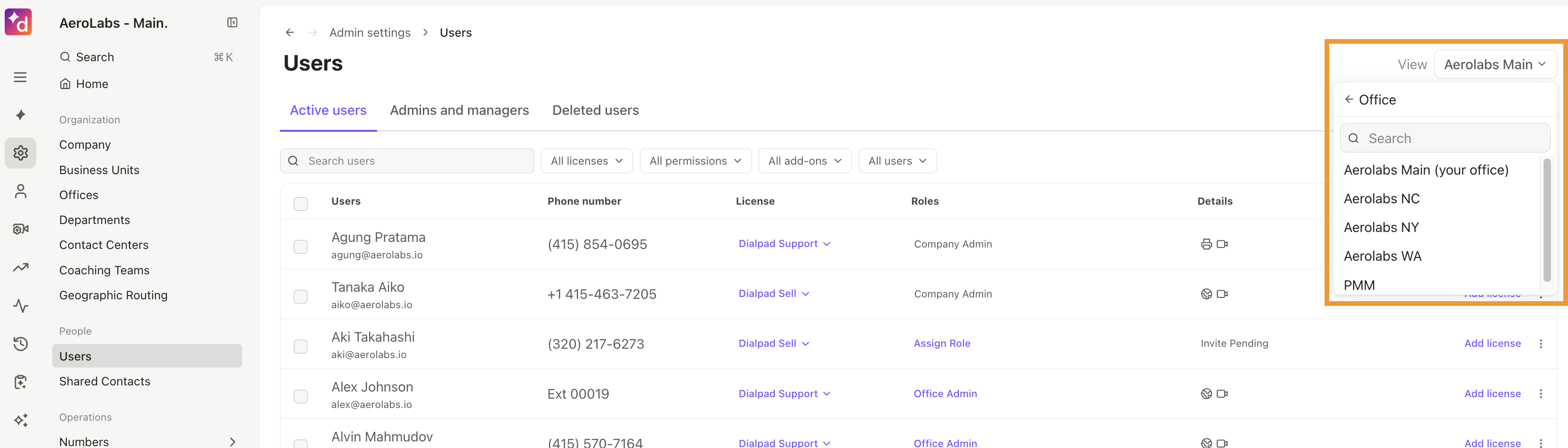Choose Aerolabs NY from office list
Screen dimensions: 1568x448
pyautogui.click(x=1381, y=228)
